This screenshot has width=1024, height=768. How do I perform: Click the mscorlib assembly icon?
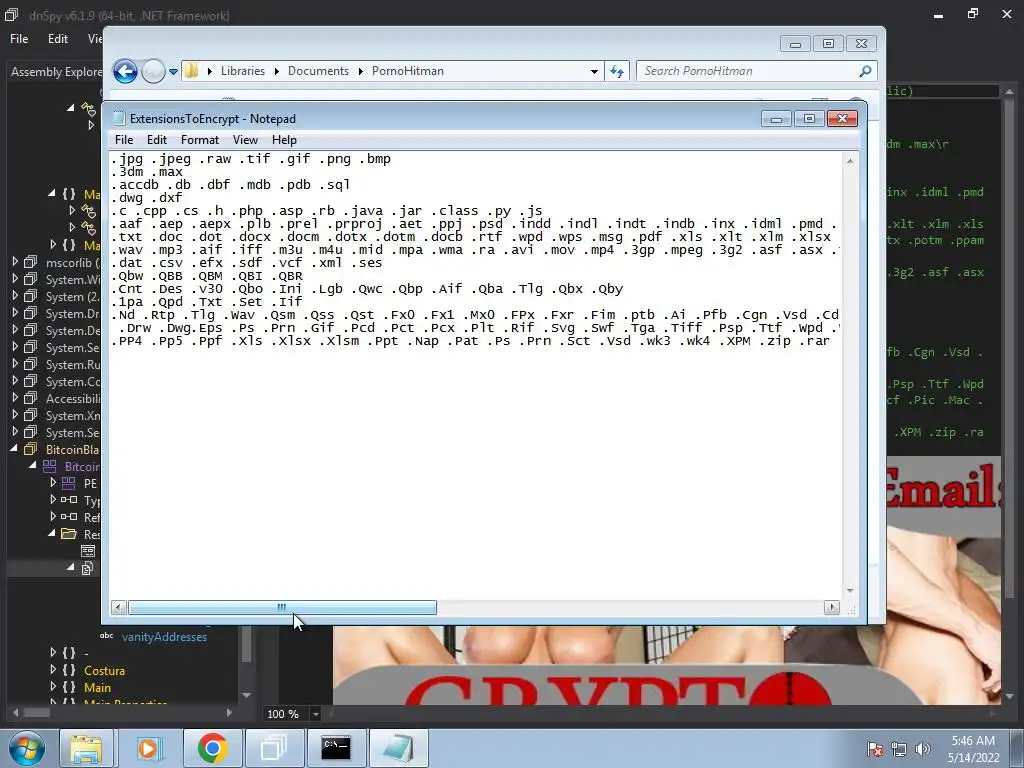pyautogui.click(x=31, y=263)
